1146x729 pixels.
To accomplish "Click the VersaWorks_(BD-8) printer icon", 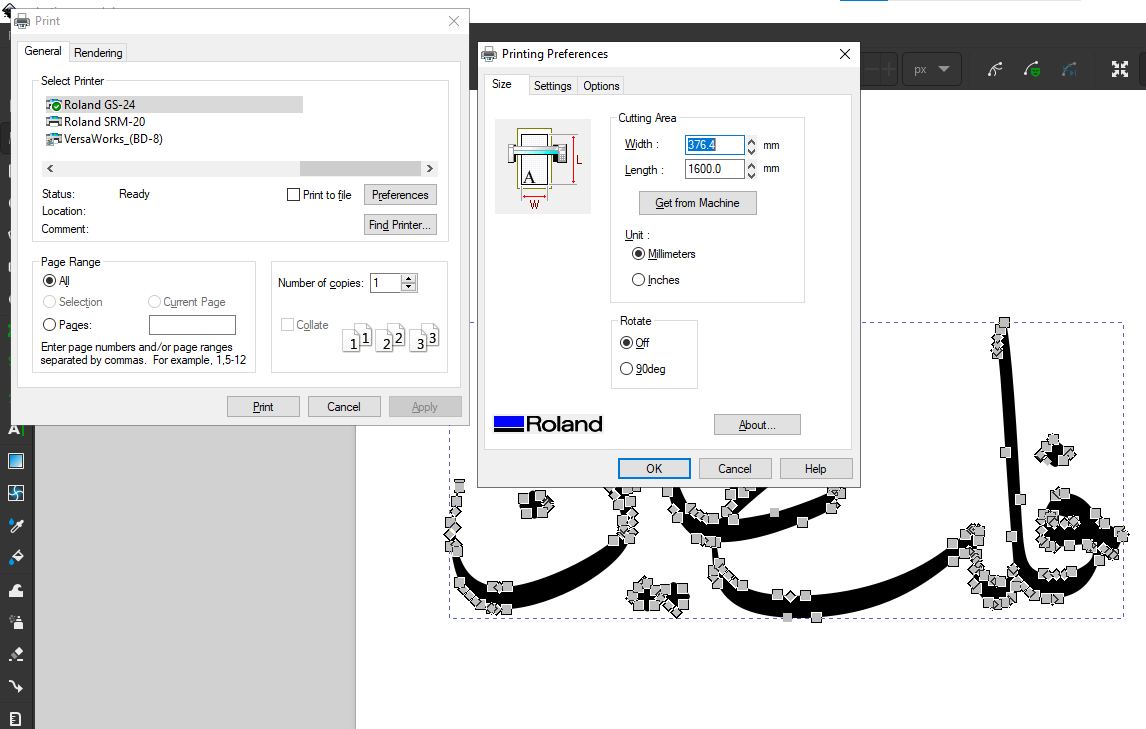I will 53,139.
